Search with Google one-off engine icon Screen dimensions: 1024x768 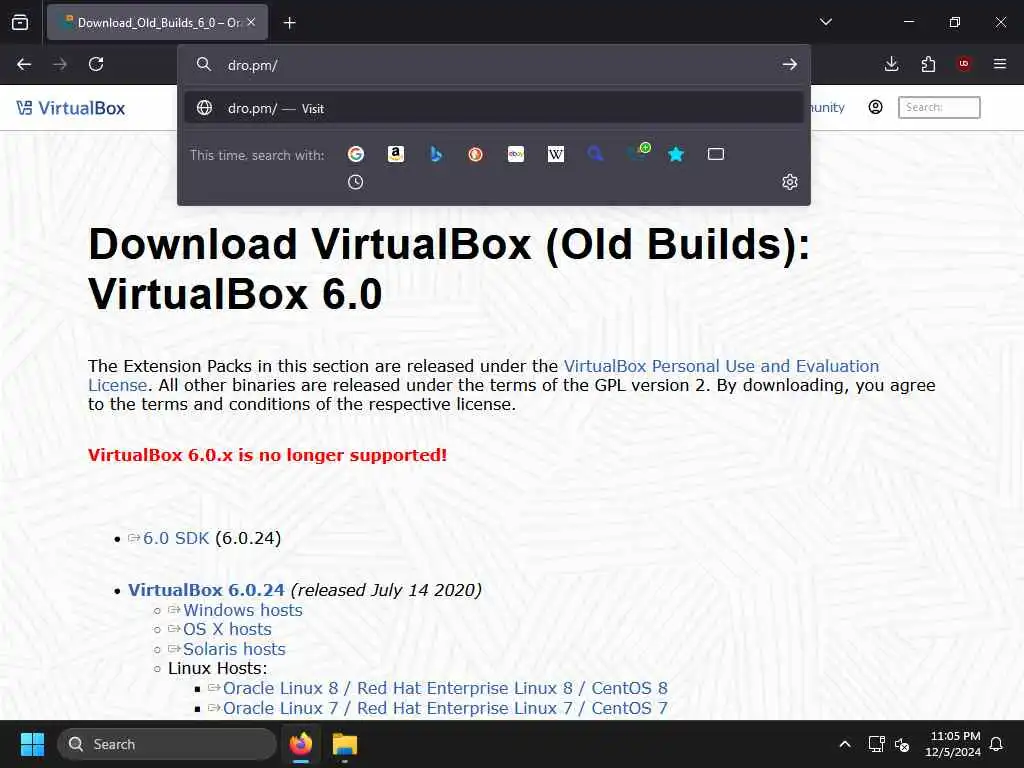pyautogui.click(x=356, y=154)
